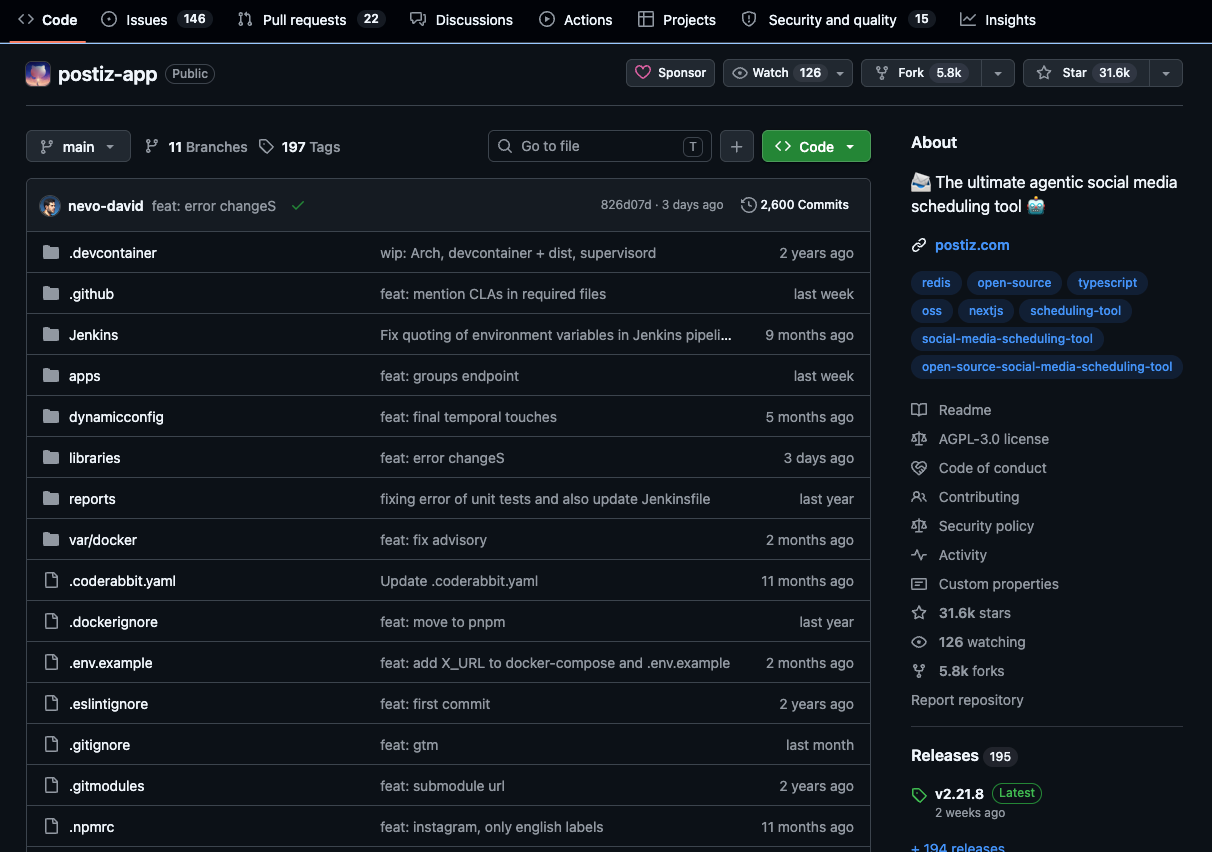Click the Sponsor heart button
1212x852 pixels.
(670, 73)
